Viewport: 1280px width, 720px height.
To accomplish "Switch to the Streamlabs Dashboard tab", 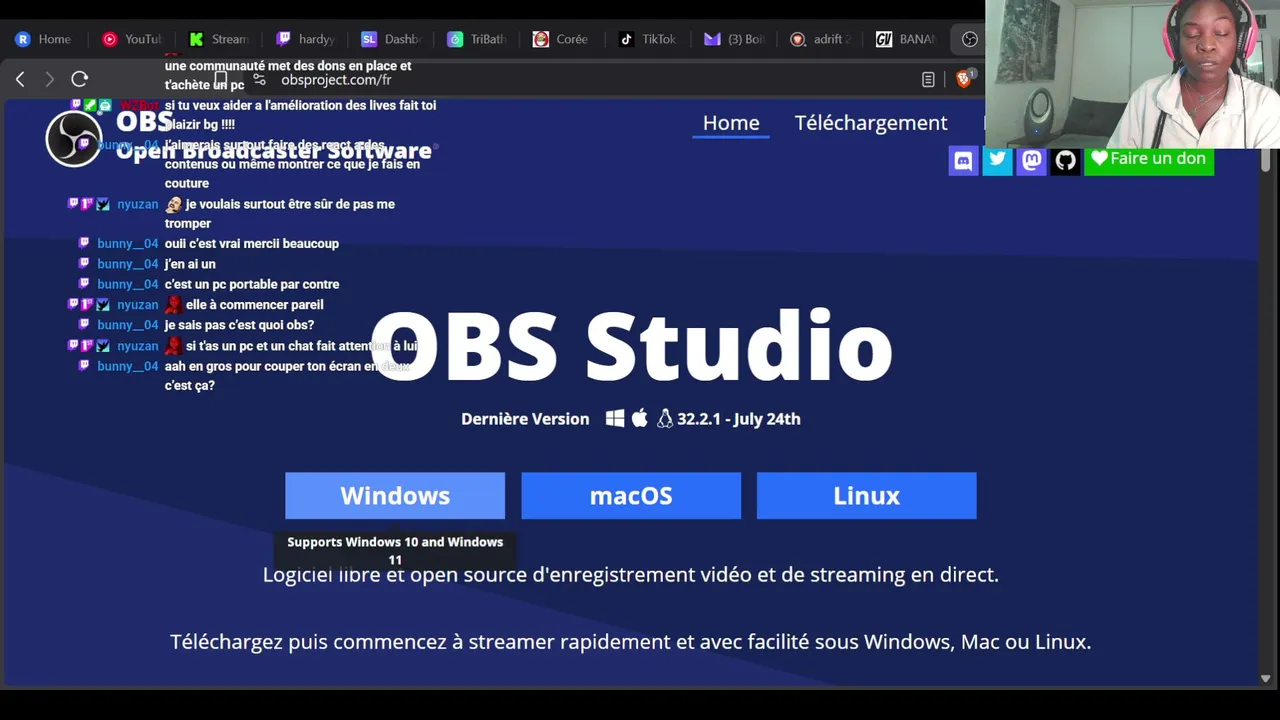I will pyautogui.click(x=391, y=39).
